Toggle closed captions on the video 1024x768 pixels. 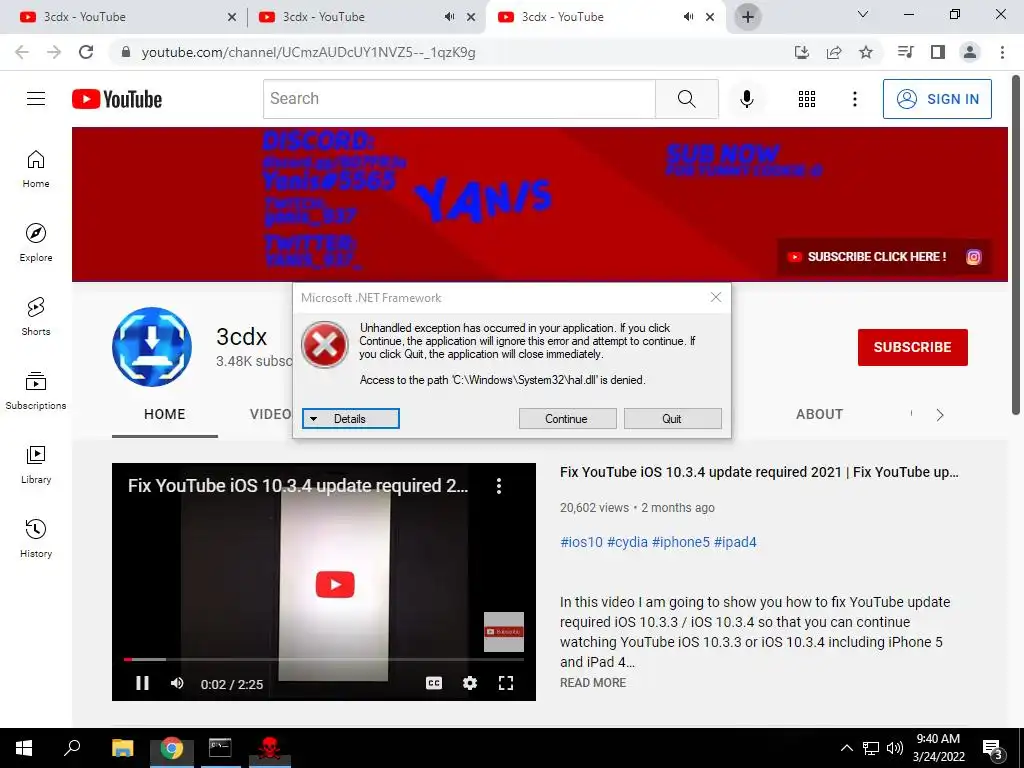point(434,683)
